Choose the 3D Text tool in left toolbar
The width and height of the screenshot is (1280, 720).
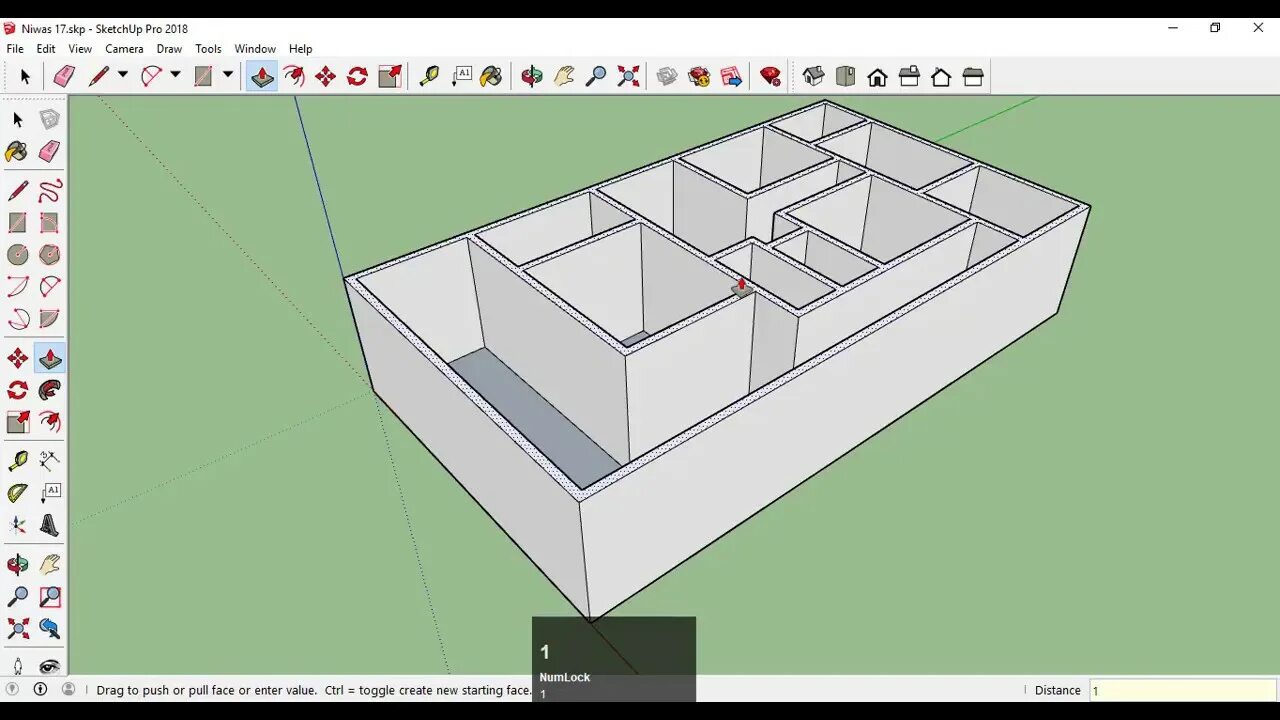(x=49, y=525)
